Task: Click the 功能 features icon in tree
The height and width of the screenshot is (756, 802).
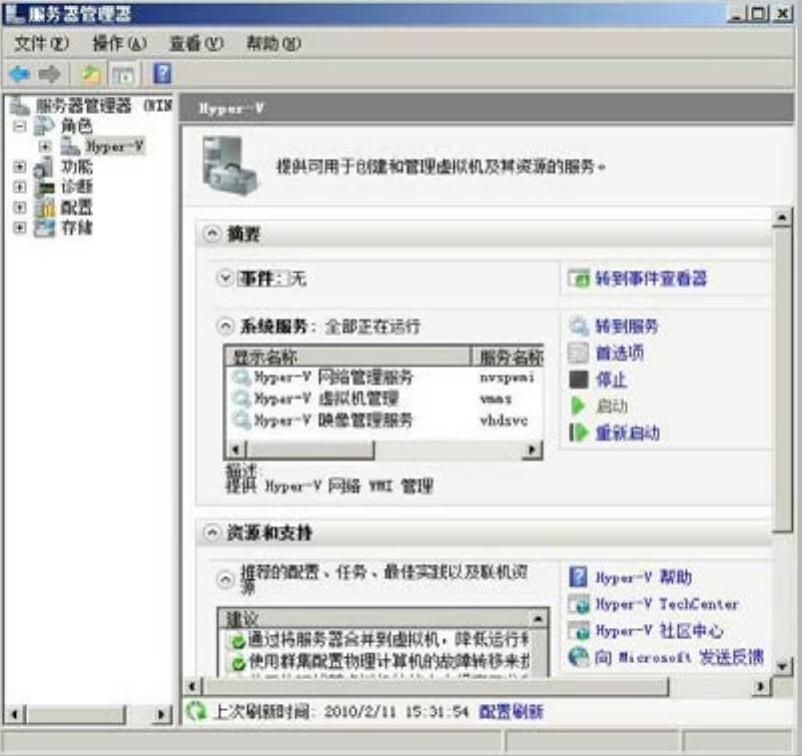Action: tap(43, 167)
